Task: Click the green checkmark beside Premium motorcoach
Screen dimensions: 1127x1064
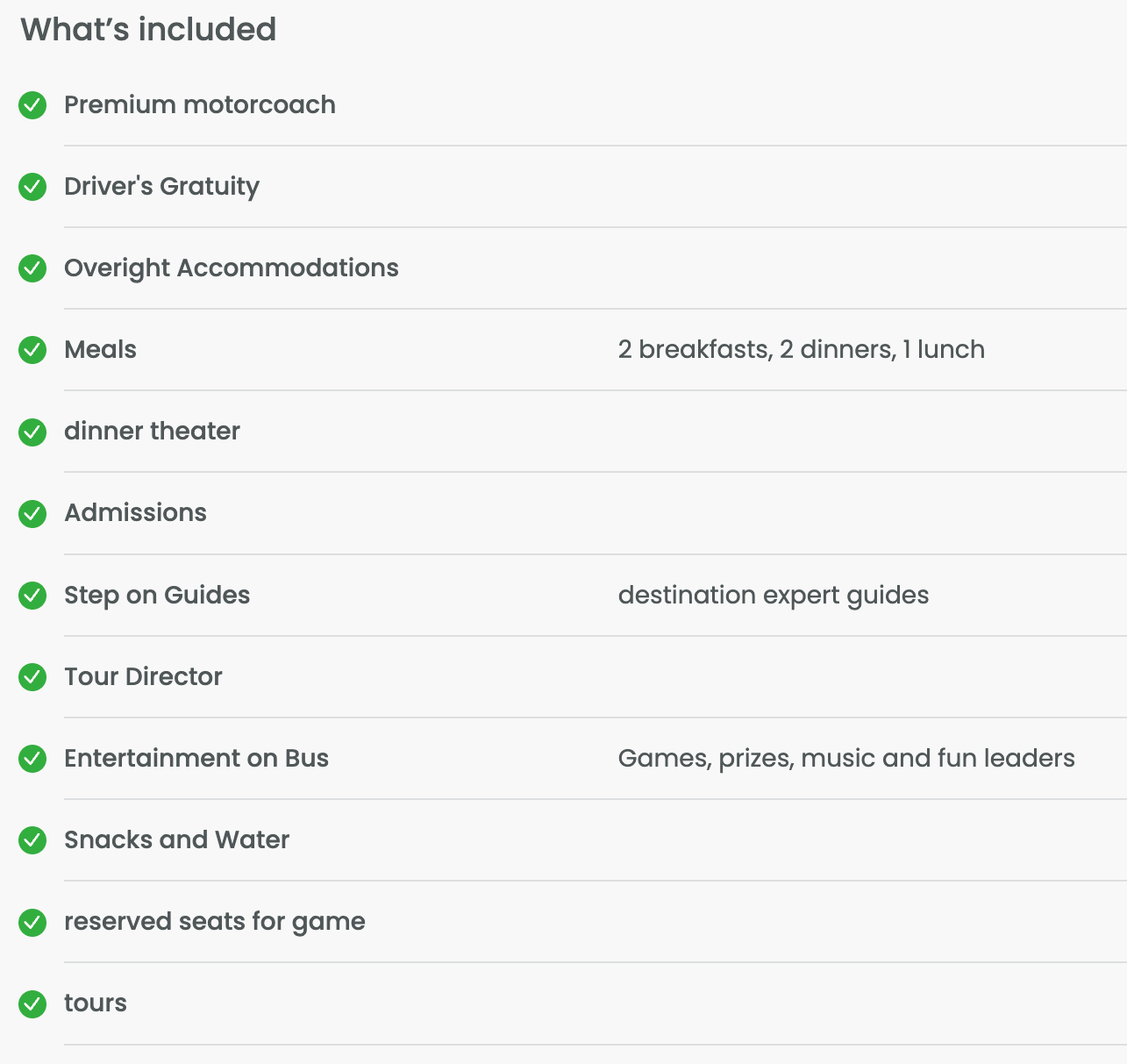Action: pyautogui.click(x=32, y=105)
